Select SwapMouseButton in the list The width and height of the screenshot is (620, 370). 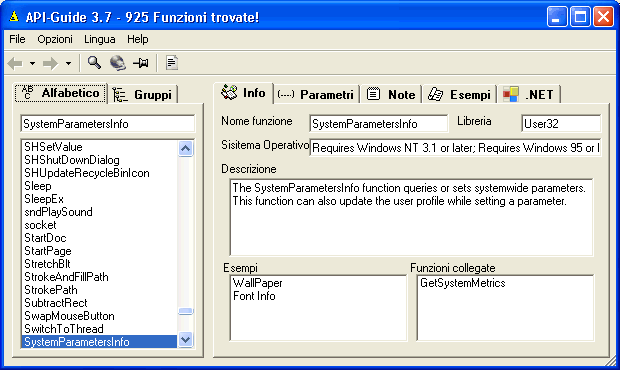[100, 316]
